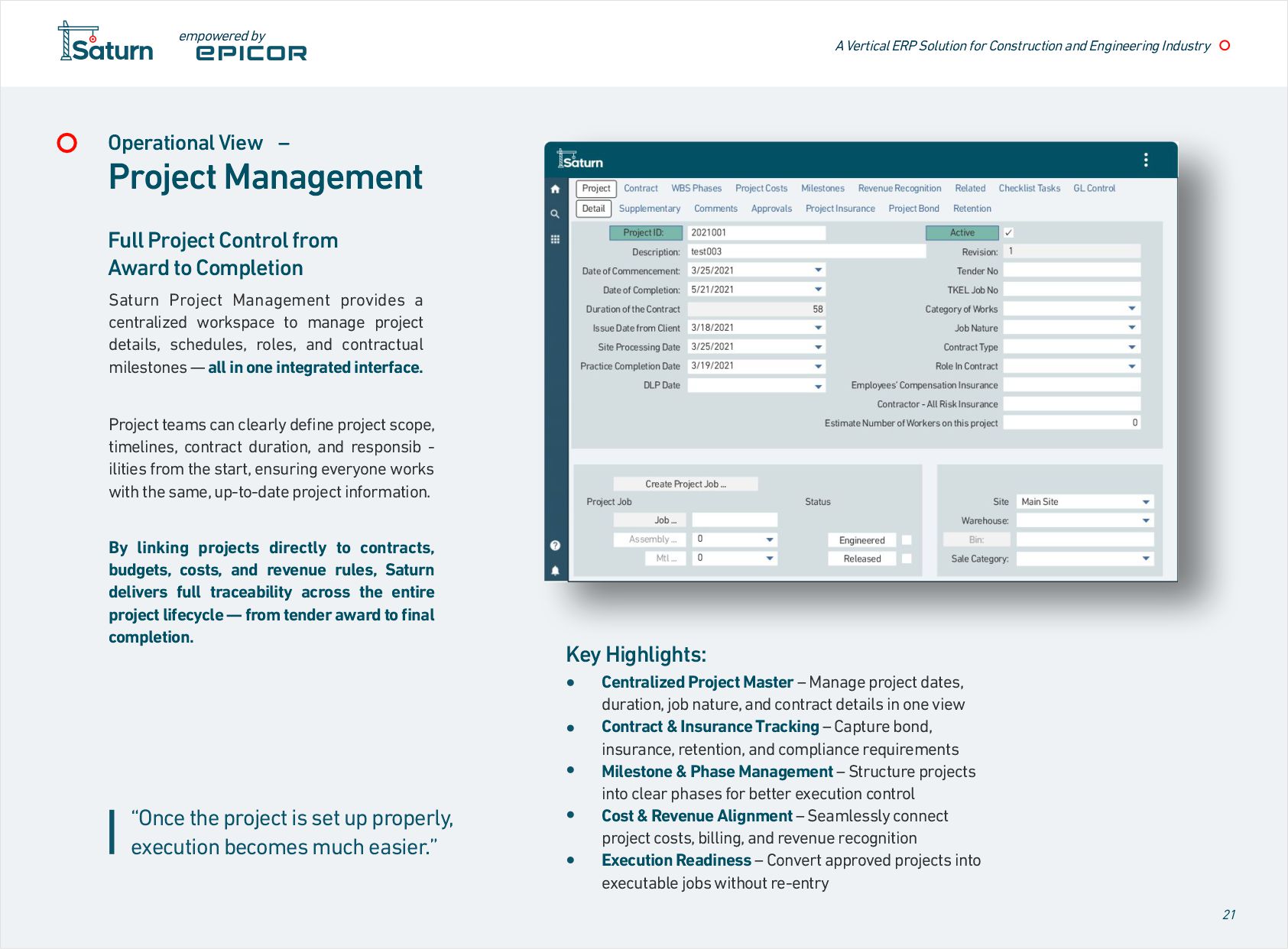
Task: Expand the Sale Category dropdown
Action: 1146,559
